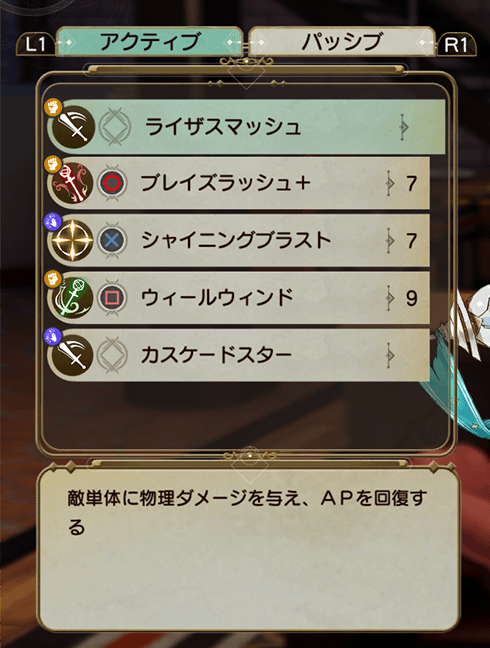Click the シャイニングブラスト golden star icon
This screenshot has width=490, height=648.
point(73,240)
